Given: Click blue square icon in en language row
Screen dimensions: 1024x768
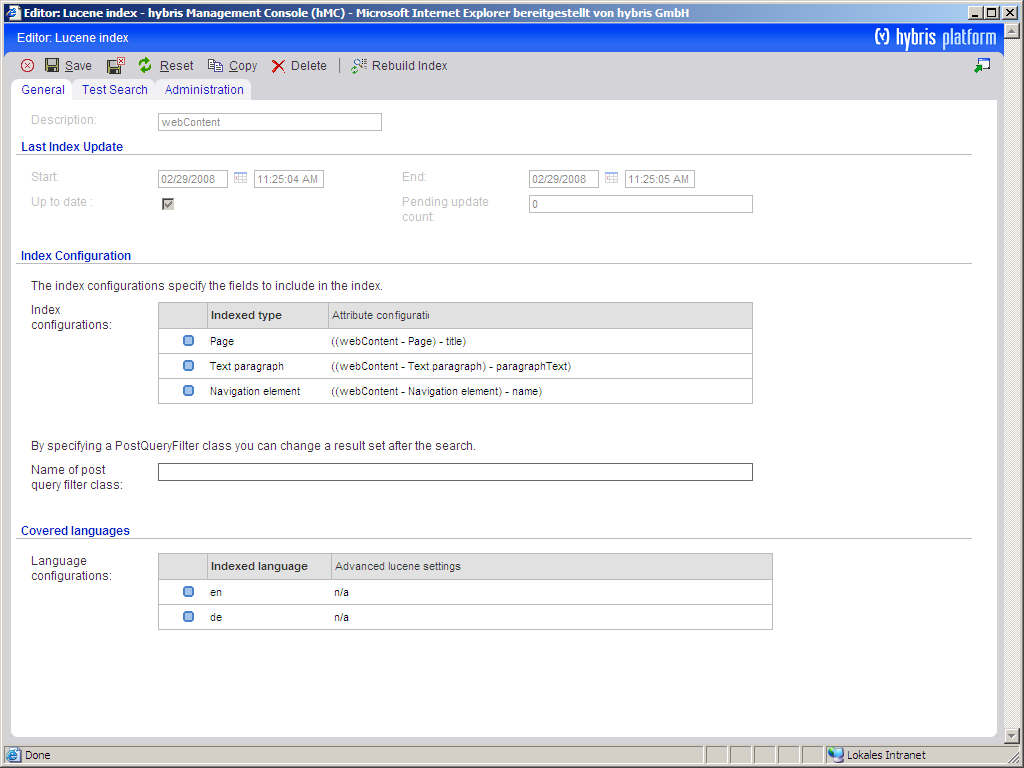Looking at the screenshot, I should [188, 592].
